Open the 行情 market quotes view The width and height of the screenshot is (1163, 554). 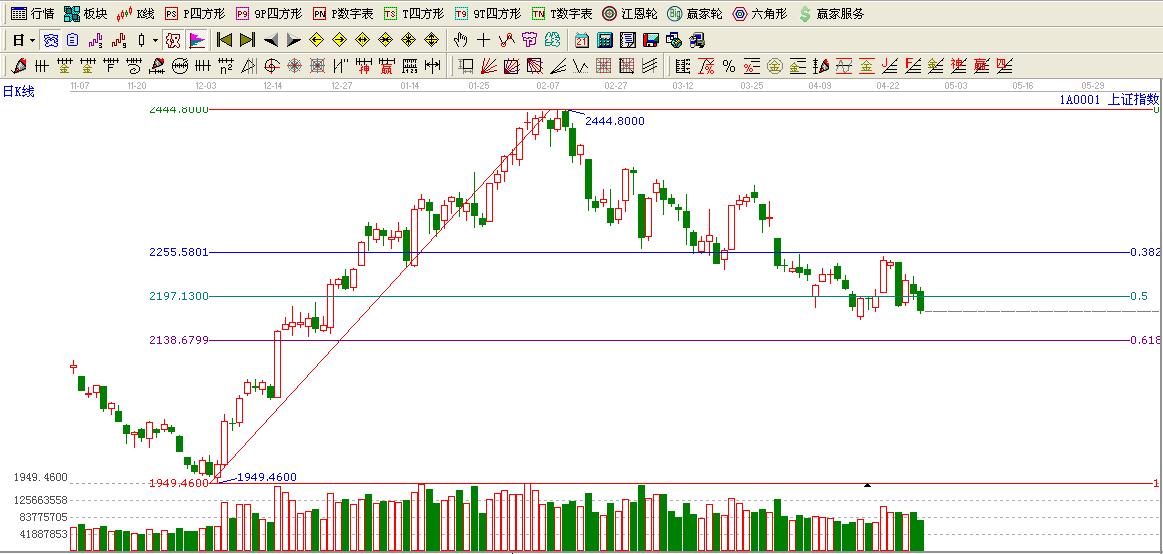click(32, 14)
